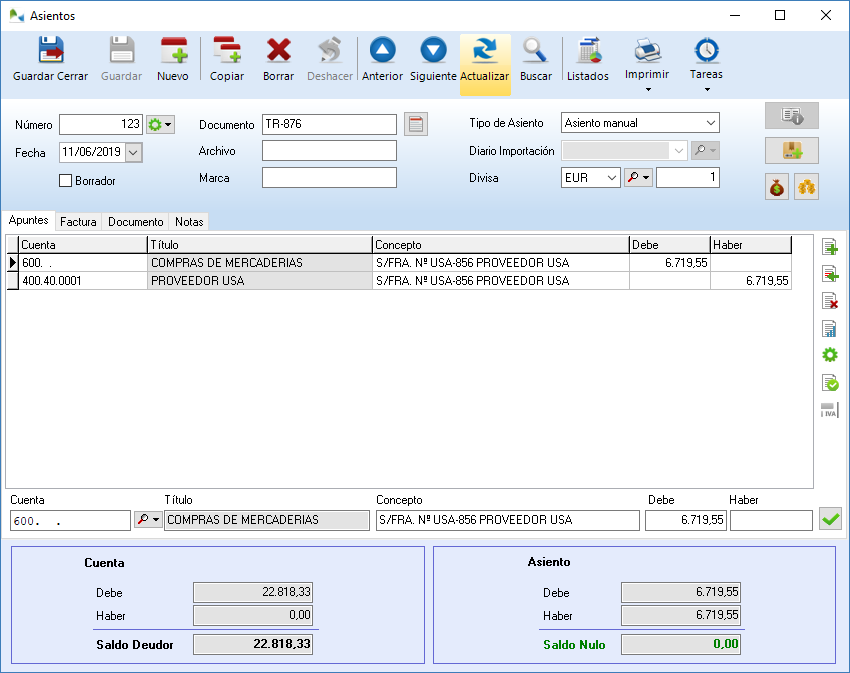Expand the Tipo de Asiento dropdown

point(710,123)
